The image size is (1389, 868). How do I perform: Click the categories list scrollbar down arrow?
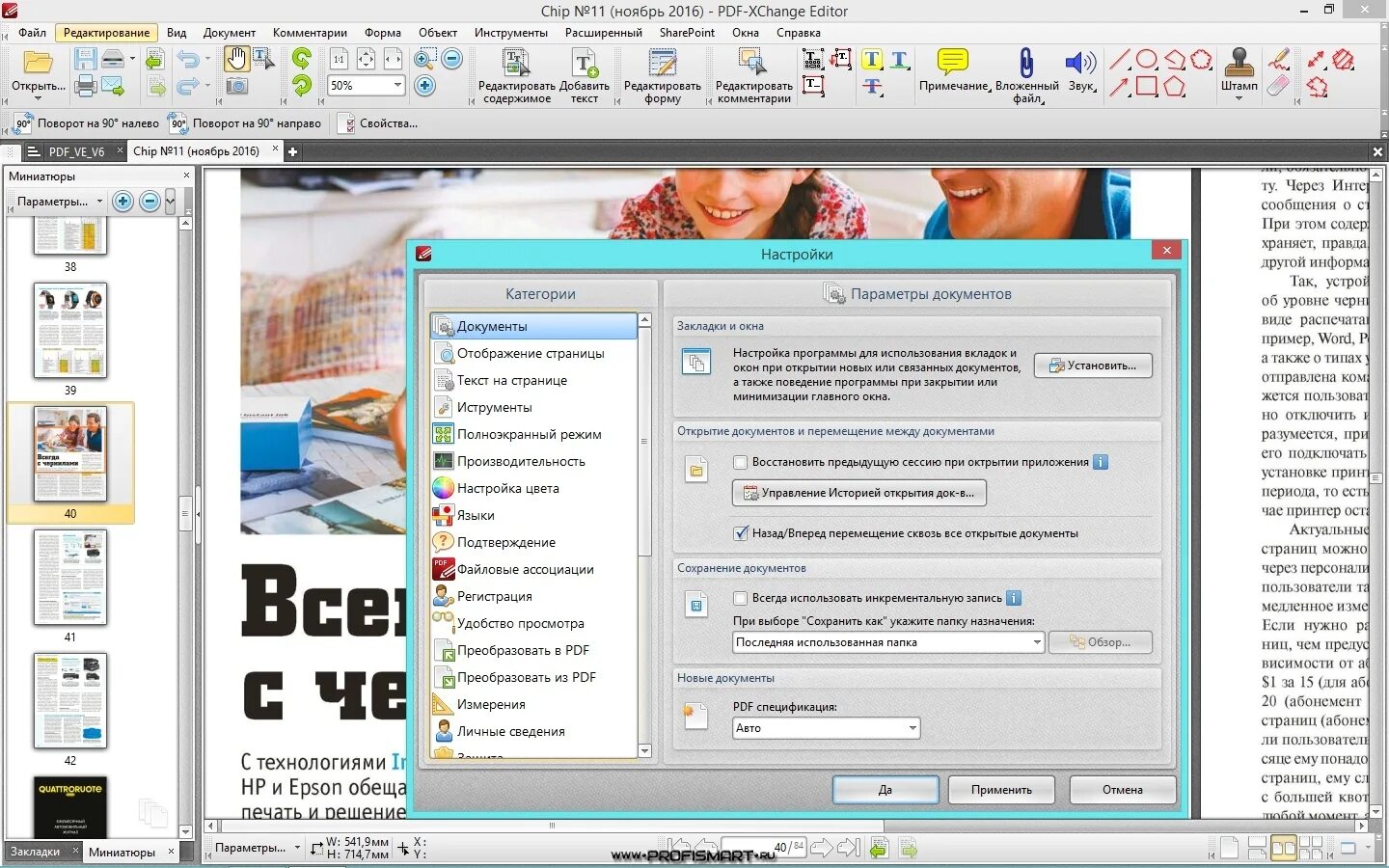[x=644, y=750]
